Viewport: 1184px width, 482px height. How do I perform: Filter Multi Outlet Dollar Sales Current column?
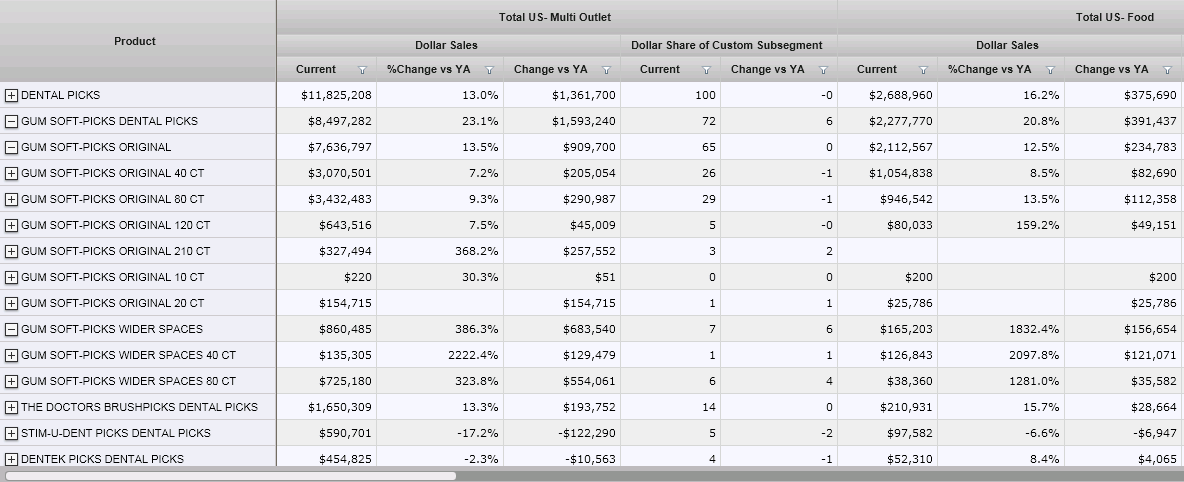tap(362, 70)
